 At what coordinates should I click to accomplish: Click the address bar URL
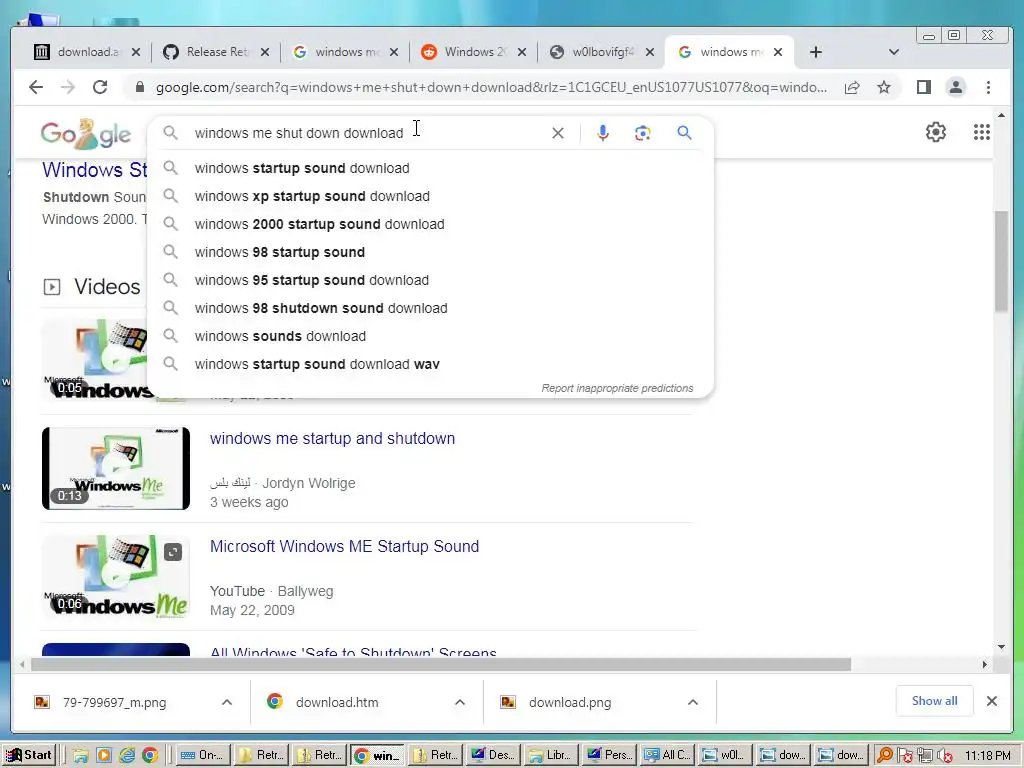click(491, 87)
